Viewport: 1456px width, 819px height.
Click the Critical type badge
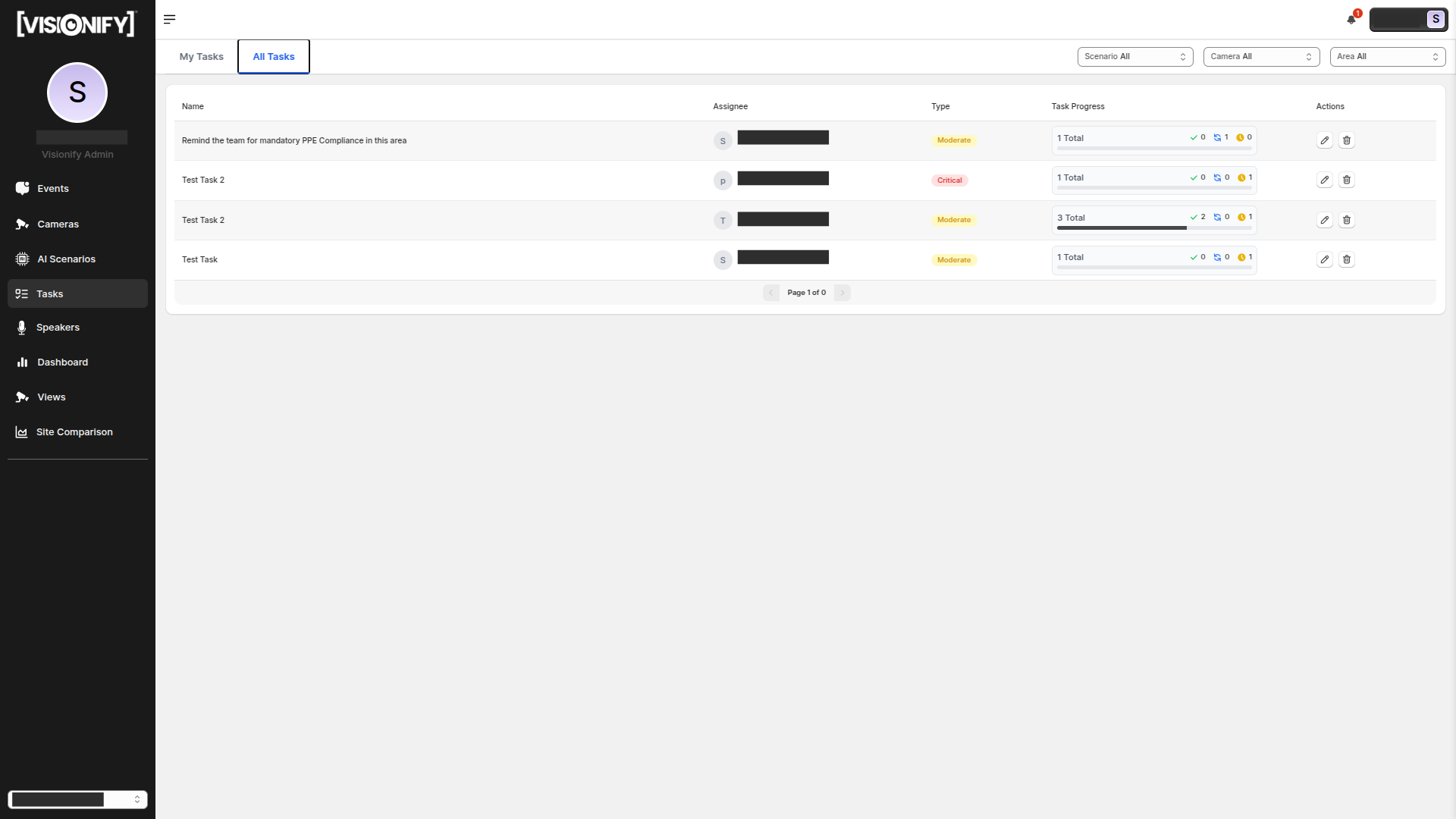(949, 180)
